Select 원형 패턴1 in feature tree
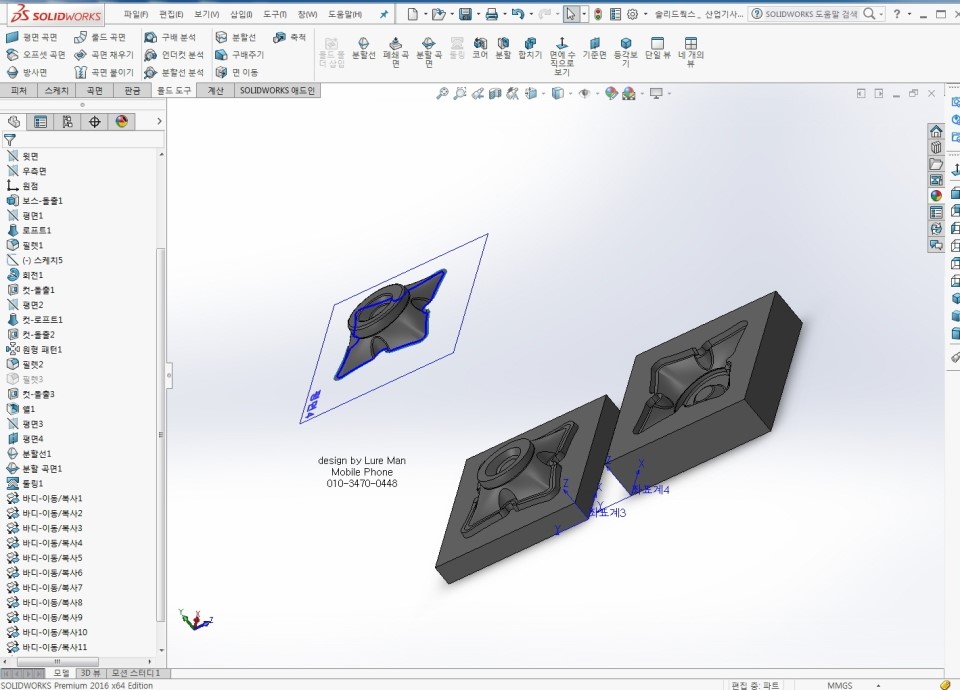960x690 pixels. coord(35,350)
